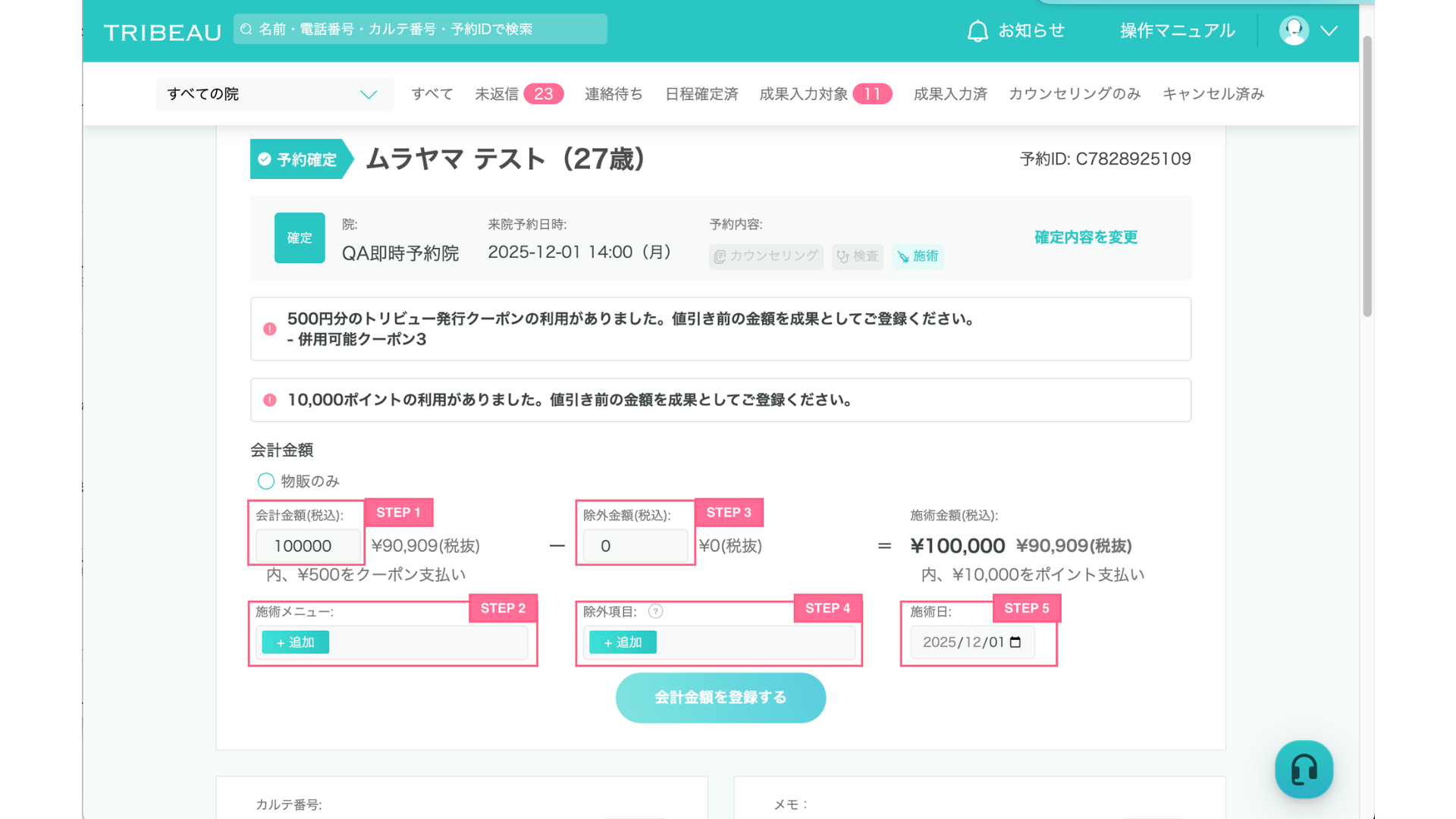This screenshot has height=819, width=1456.
Task: Open the calendar picker icon for 施術日
Action: (x=1016, y=642)
